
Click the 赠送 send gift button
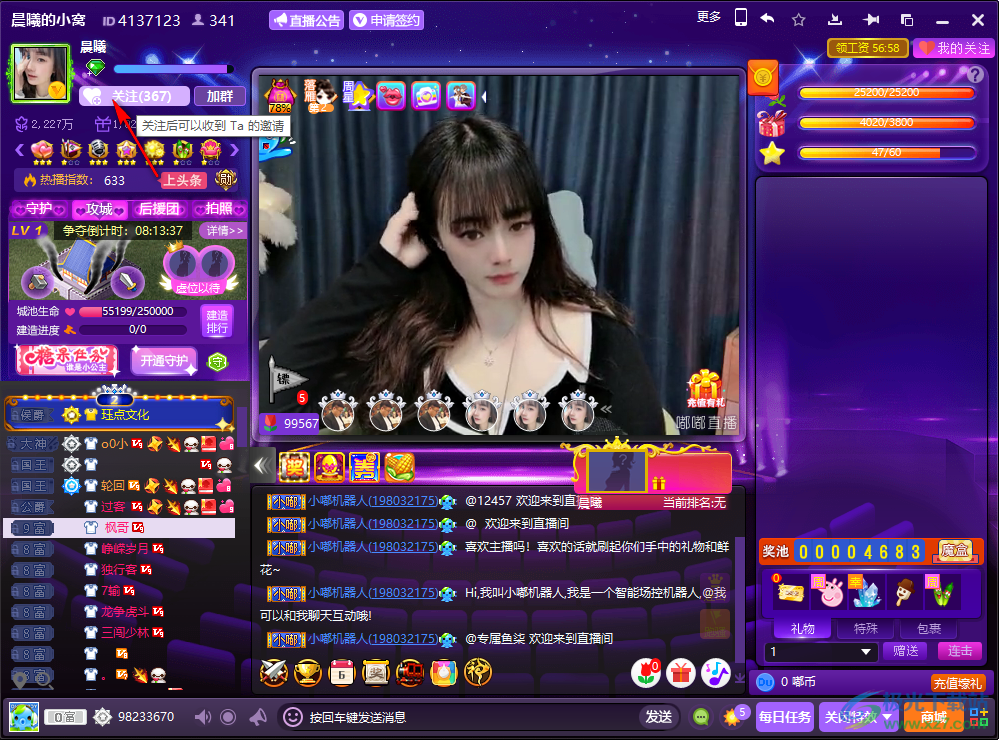(x=905, y=651)
